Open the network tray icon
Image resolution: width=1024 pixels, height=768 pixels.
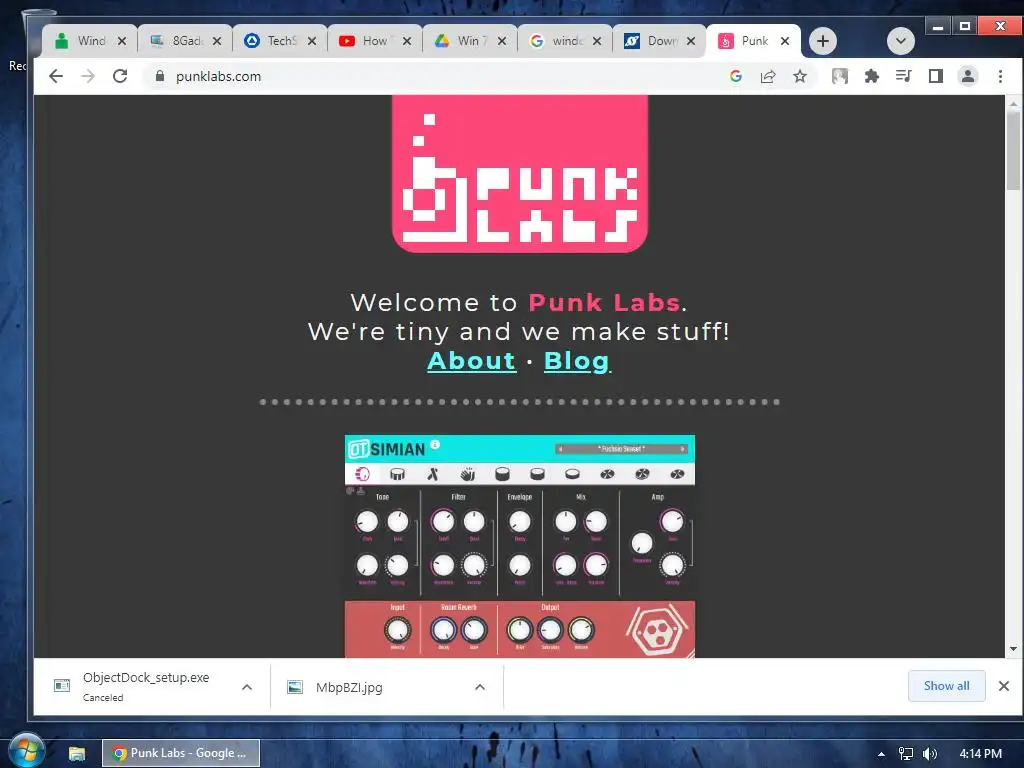[x=906, y=754]
